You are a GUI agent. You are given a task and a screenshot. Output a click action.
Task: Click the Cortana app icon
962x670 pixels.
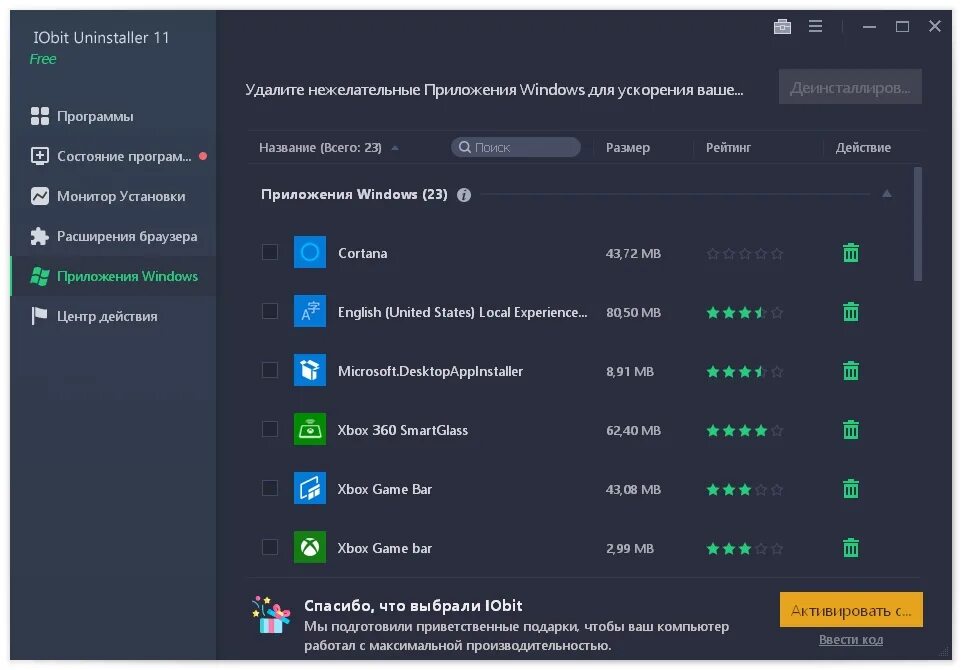[310, 252]
